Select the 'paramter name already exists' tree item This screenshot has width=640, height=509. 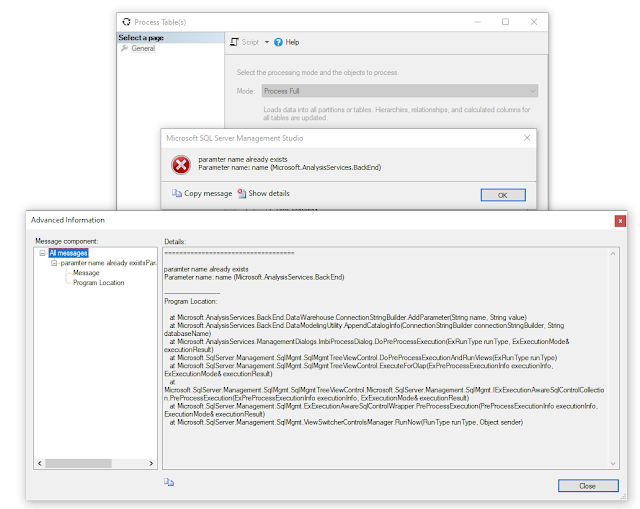tap(108, 263)
